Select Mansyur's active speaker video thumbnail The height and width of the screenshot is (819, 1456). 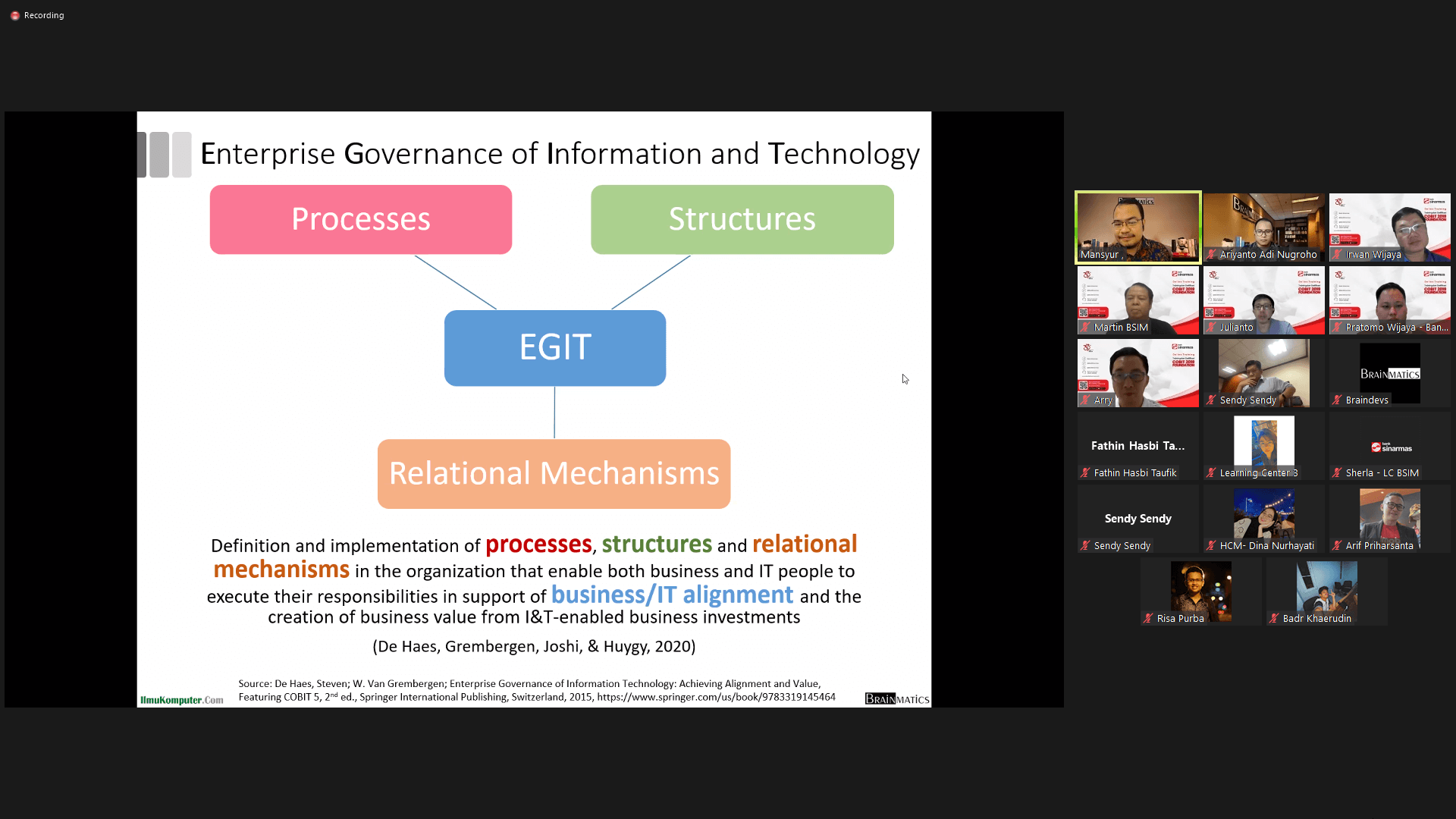pyautogui.click(x=1137, y=225)
